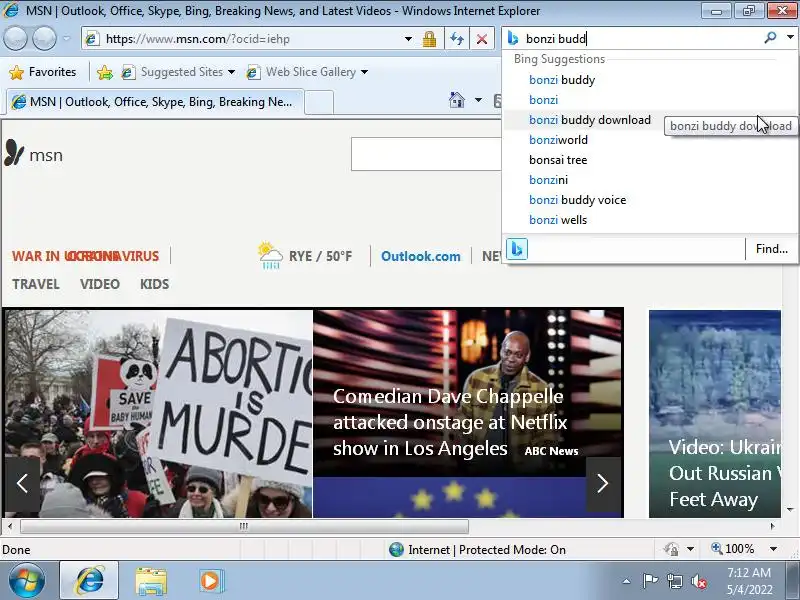Viewport: 800px width, 600px height.
Task: Click the Bing provider icon in suggestions footer
Action: 517,249
